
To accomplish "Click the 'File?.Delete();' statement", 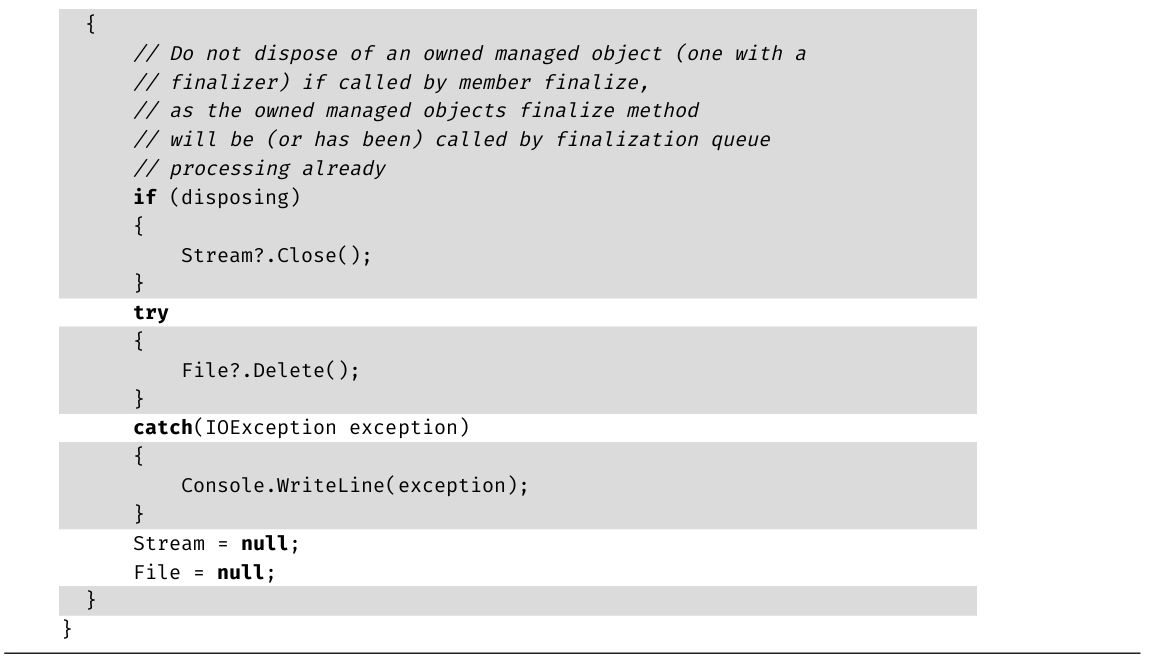I will [x=270, y=371].
